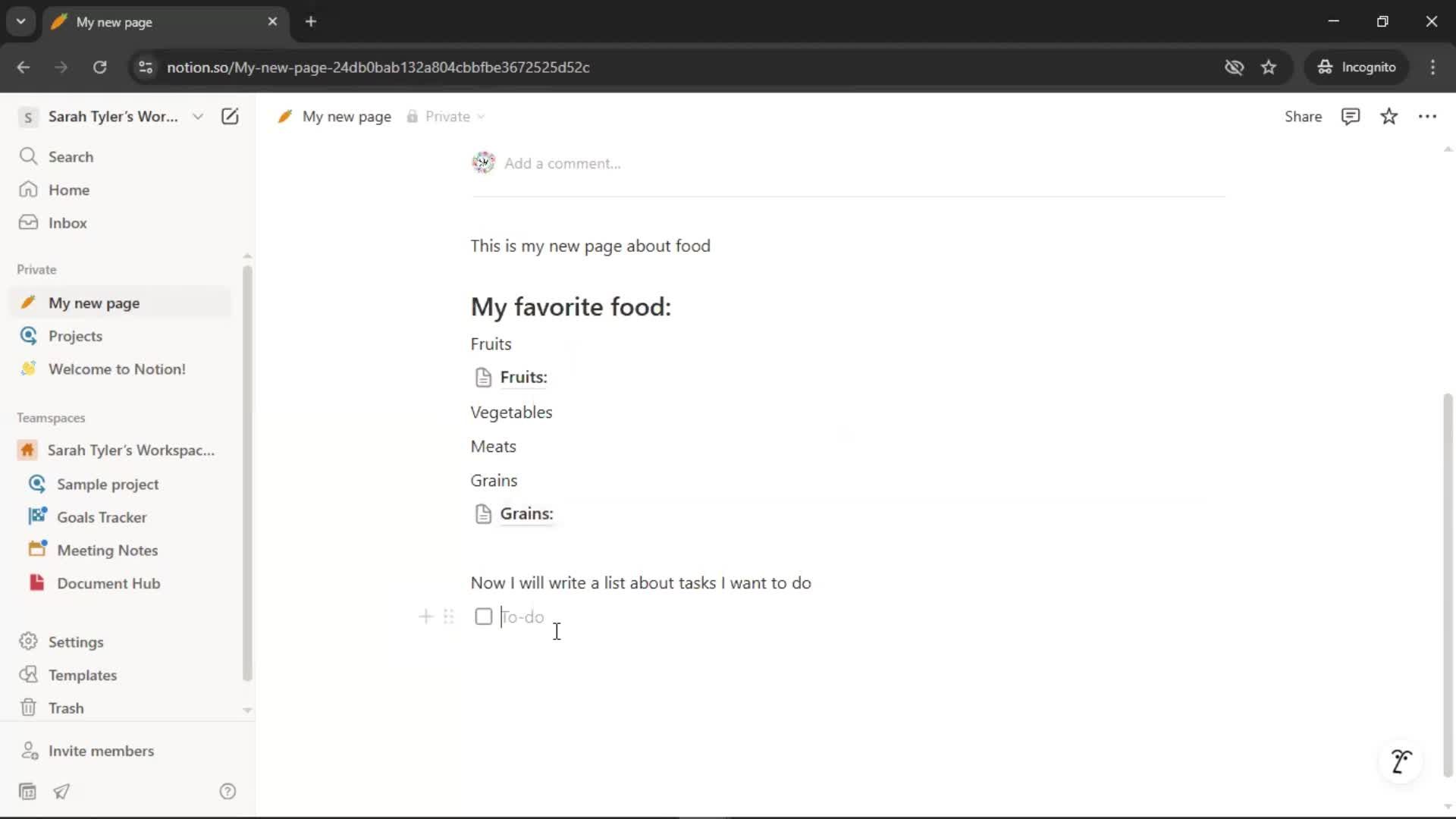
Task: Open Goals Tracker page
Action: (x=121, y=517)
